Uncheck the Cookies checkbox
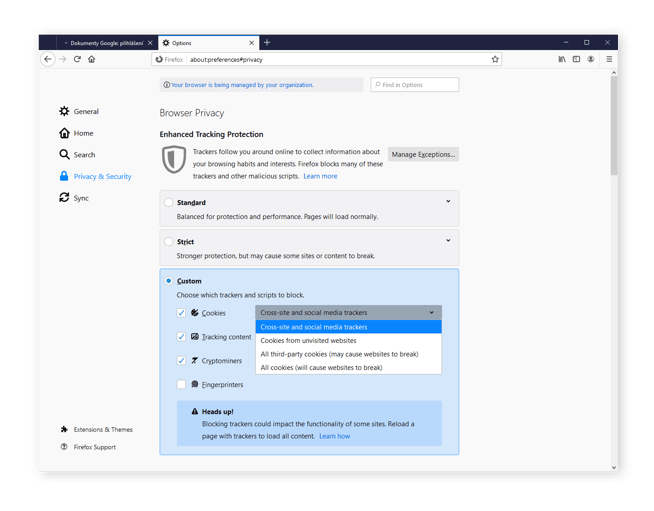The width and height of the screenshot is (654, 511). (181, 312)
